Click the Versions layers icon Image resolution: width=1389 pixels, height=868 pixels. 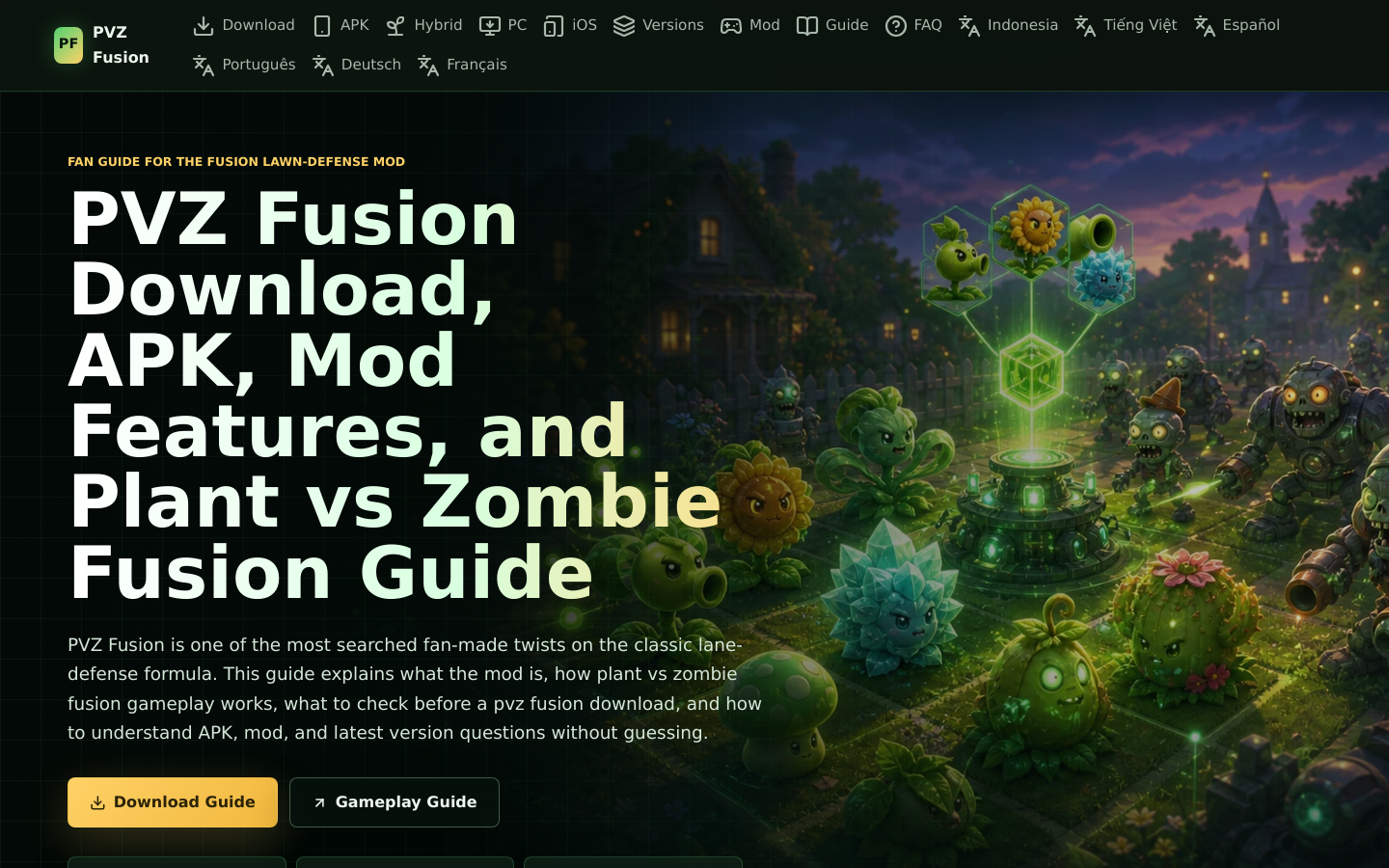pyautogui.click(x=624, y=26)
